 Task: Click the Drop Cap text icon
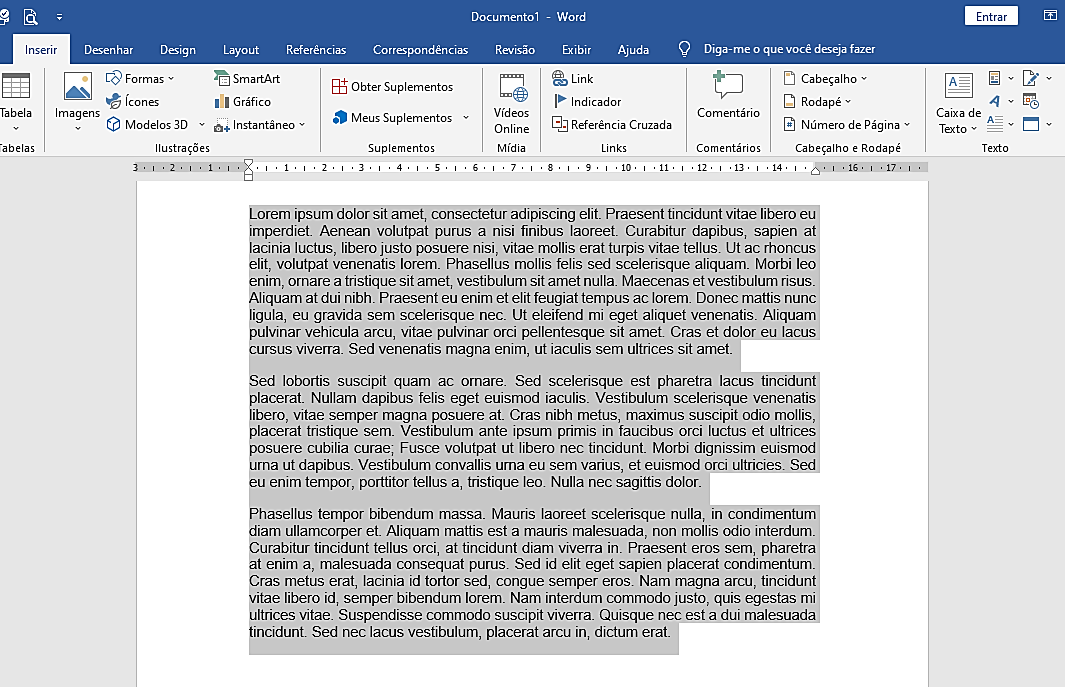pyautogui.click(x=995, y=124)
